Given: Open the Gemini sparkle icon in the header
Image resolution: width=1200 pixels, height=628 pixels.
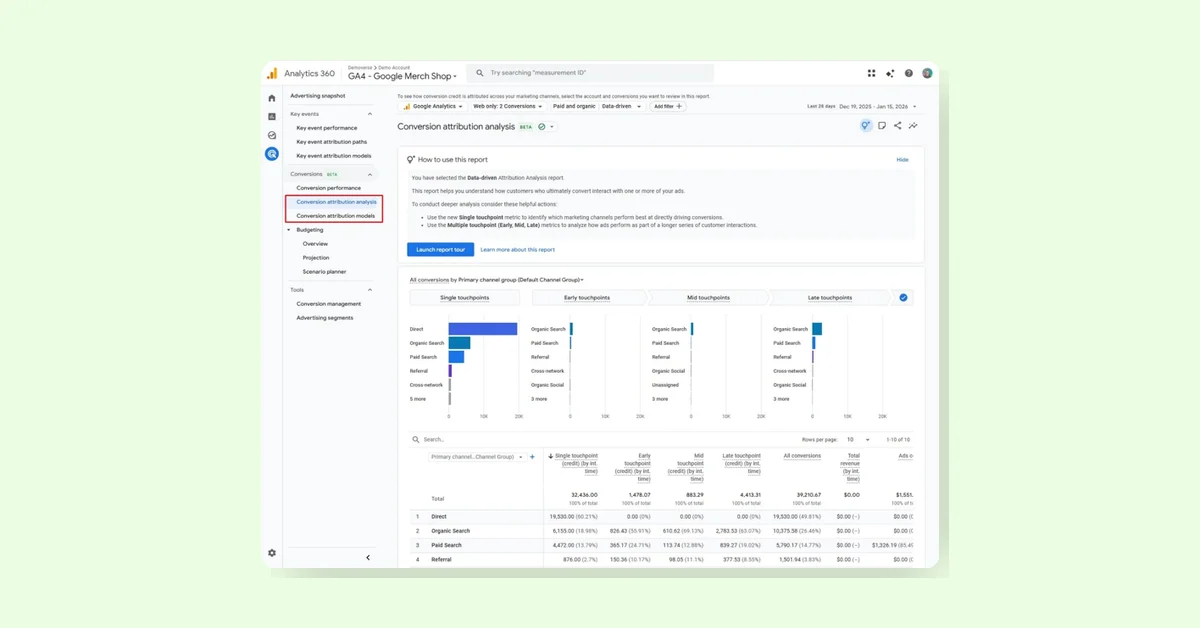Looking at the screenshot, I should point(890,72).
